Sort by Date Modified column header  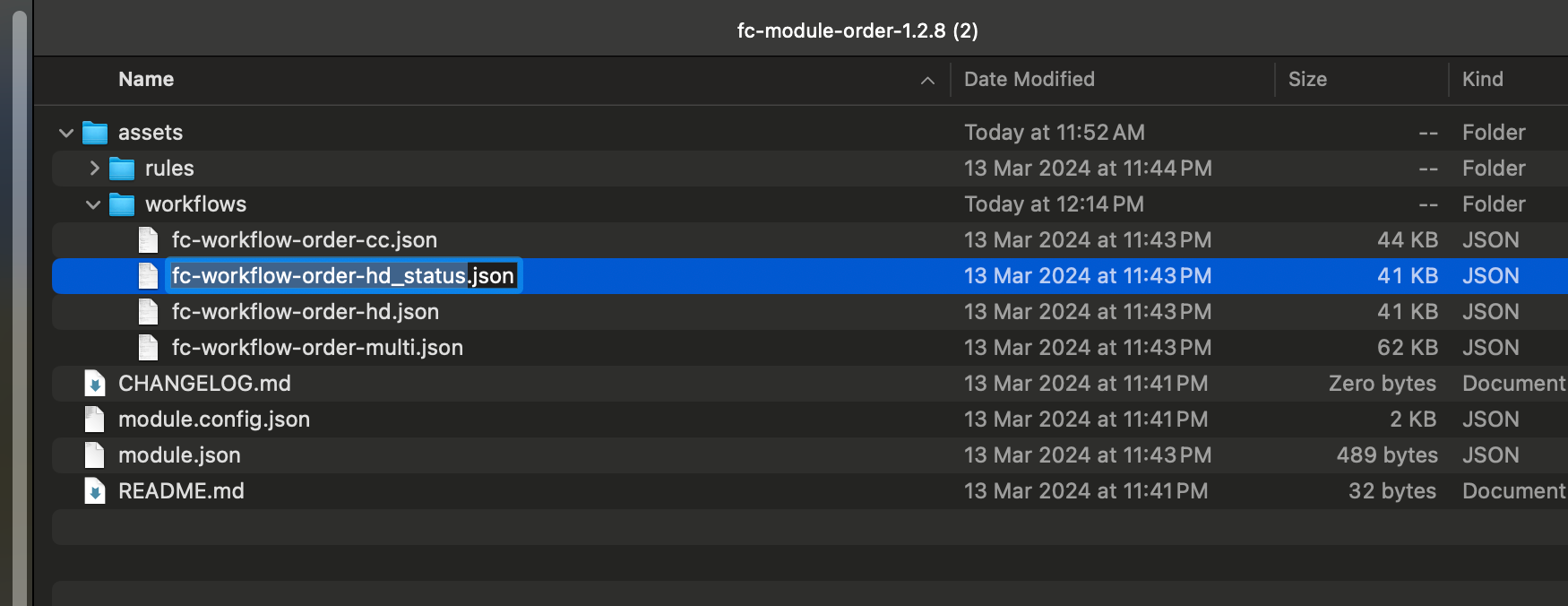tap(1029, 80)
